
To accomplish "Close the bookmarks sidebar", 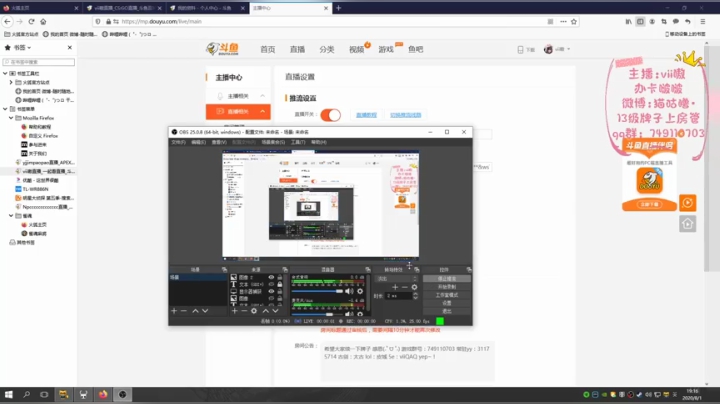I will [x=70, y=47].
